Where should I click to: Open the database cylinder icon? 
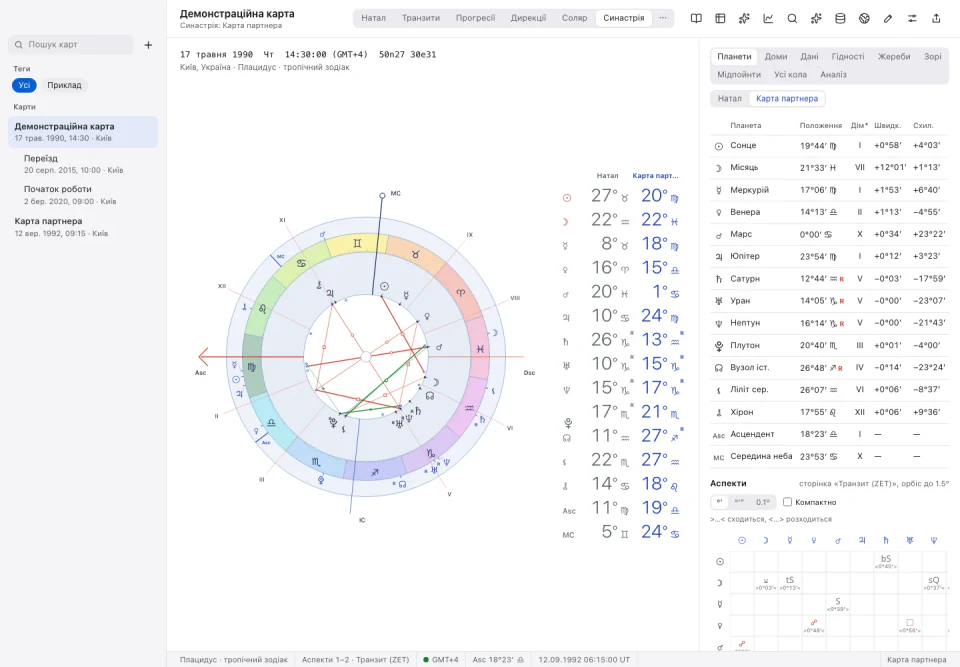point(840,18)
